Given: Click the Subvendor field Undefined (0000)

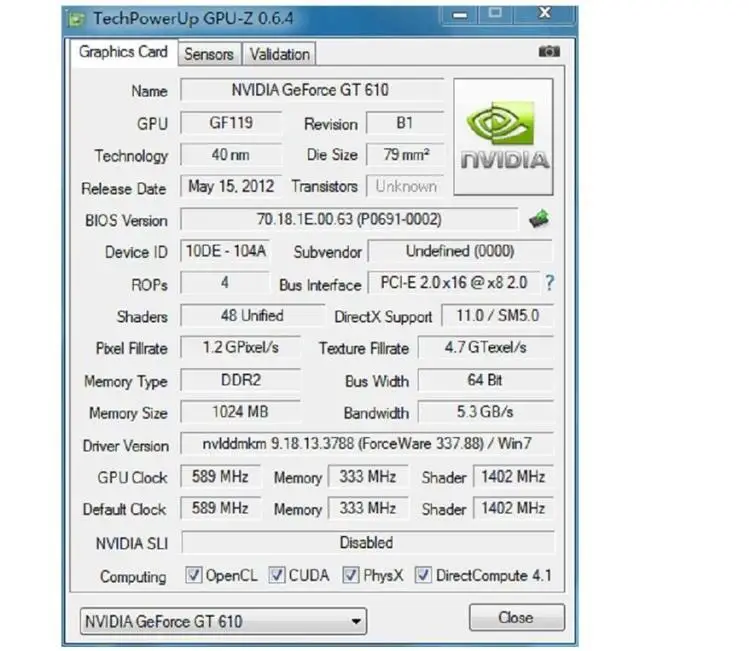Looking at the screenshot, I should tap(460, 251).
